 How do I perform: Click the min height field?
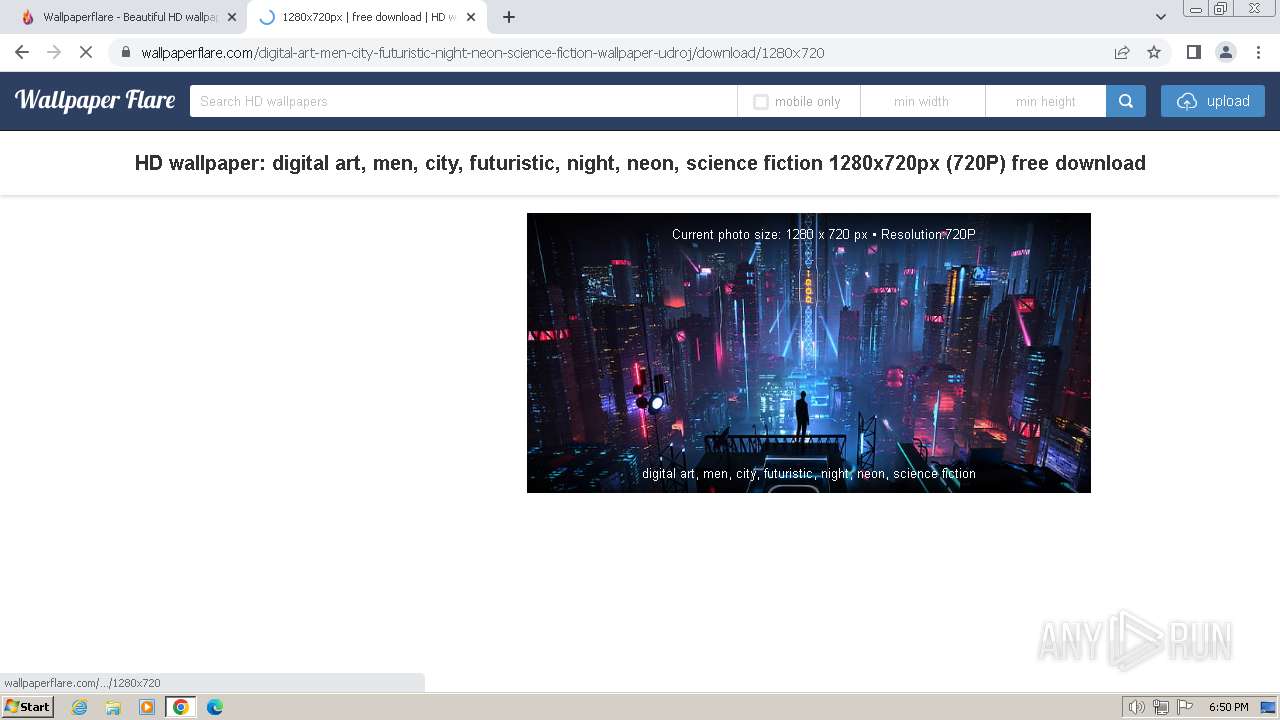tap(1046, 101)
